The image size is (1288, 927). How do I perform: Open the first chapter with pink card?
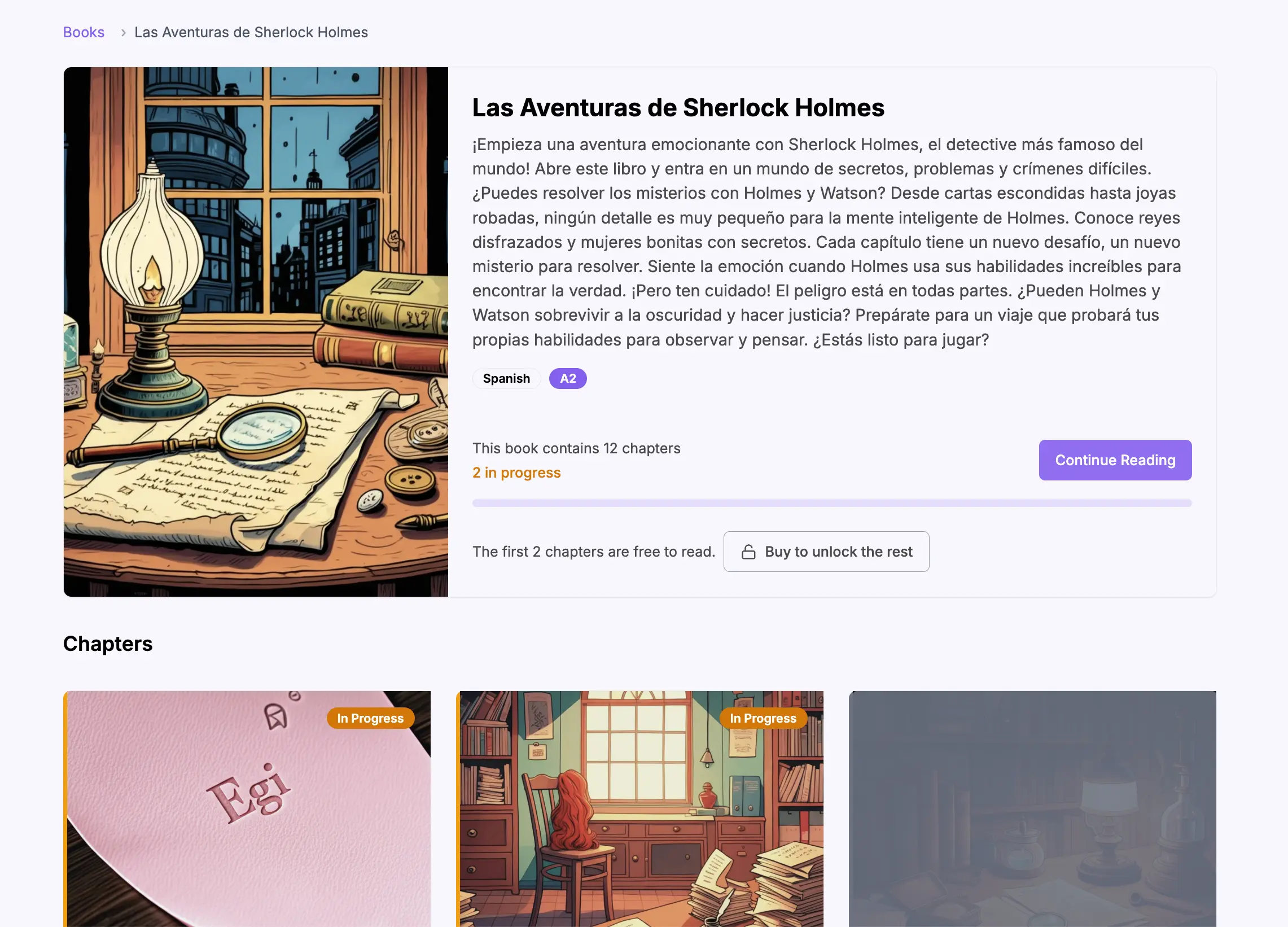pyautogui.click(x=247, y=808)
